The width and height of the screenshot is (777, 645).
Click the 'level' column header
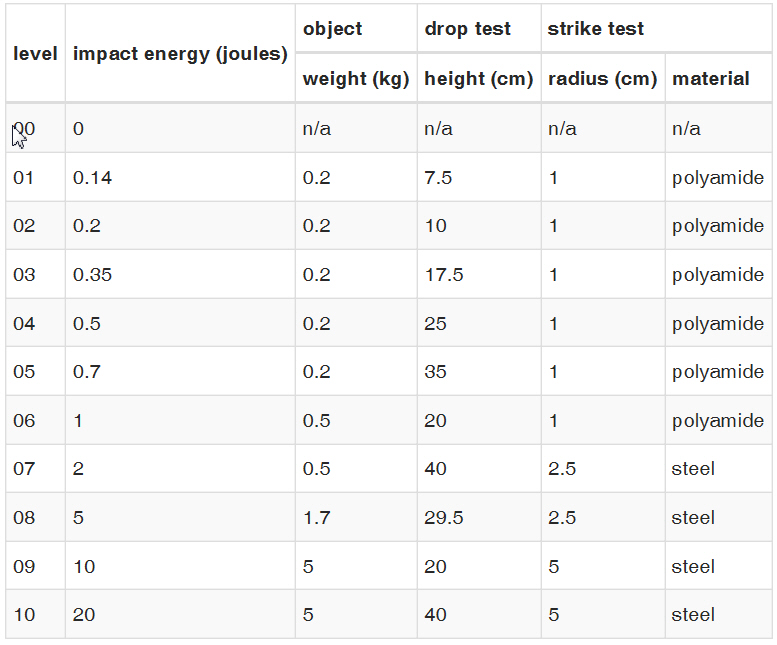click(35, 54)
